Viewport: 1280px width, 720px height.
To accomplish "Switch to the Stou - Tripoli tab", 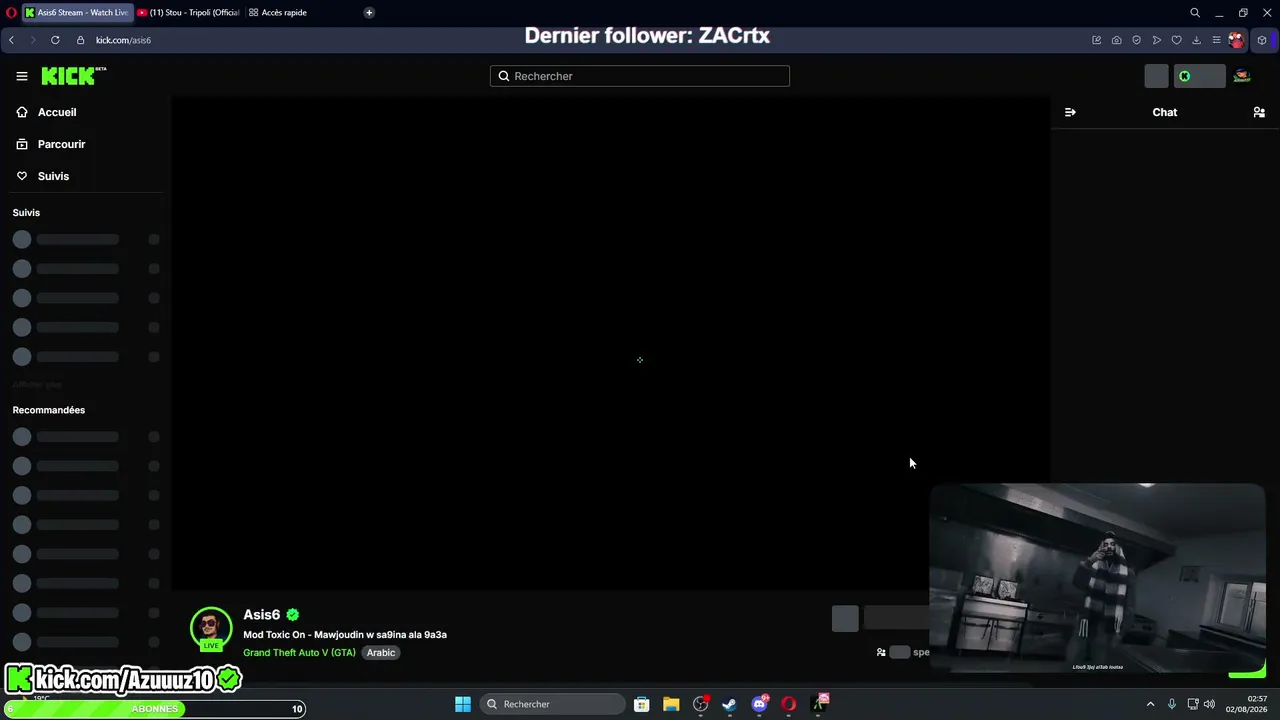I will (x=188, y=13).
